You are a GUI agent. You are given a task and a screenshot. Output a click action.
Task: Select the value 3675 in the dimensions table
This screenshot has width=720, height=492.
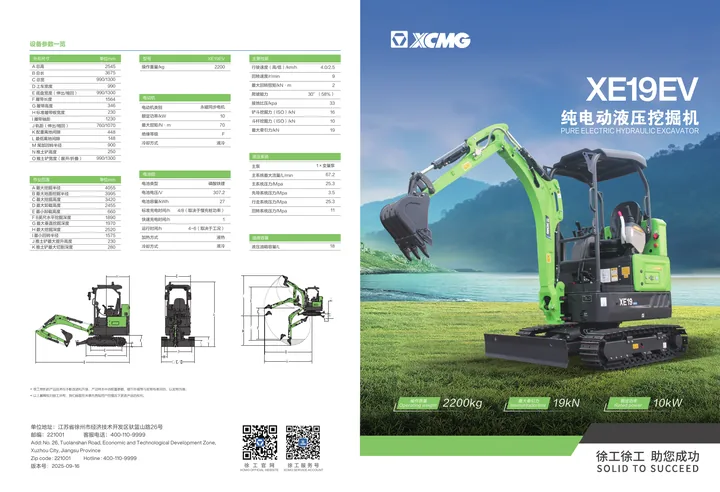(110, 73)
